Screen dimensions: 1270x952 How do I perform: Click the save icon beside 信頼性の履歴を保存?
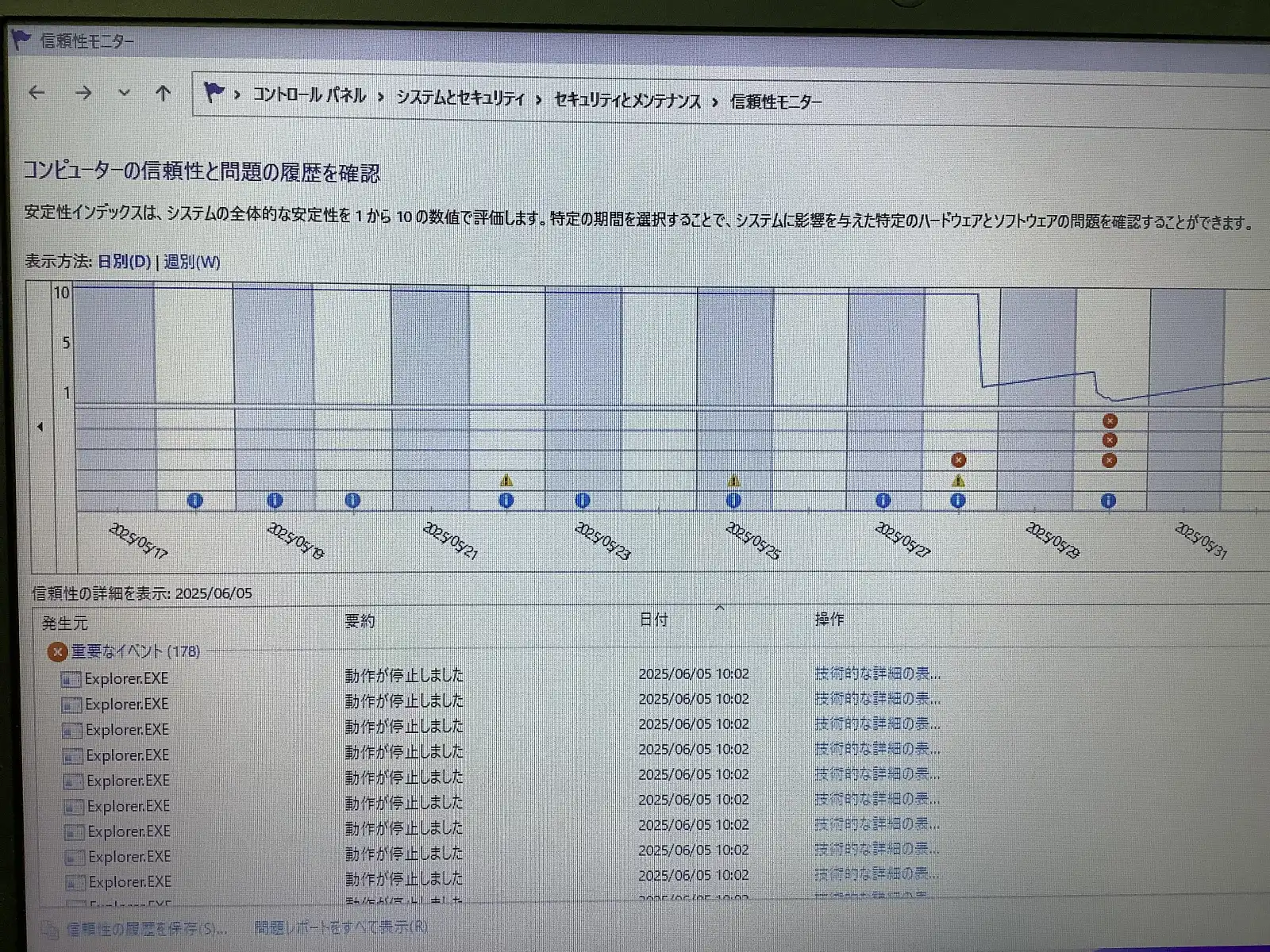point(50,929)
